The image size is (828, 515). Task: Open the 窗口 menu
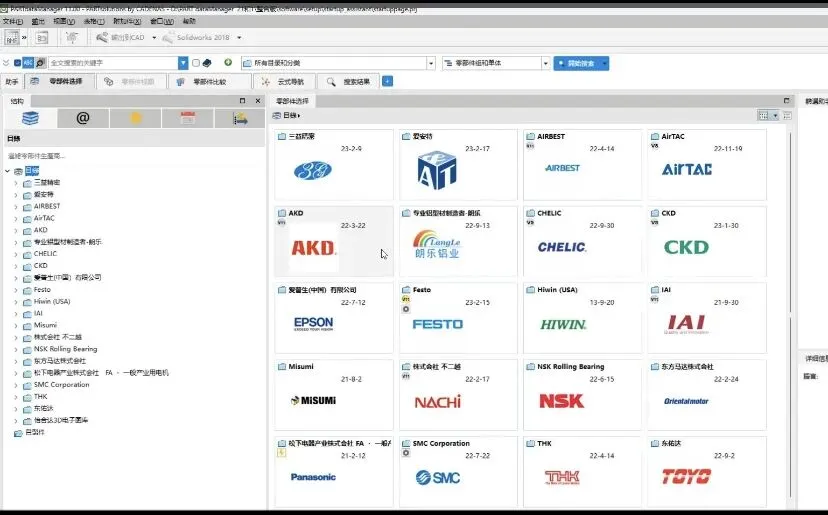[162, 21]
